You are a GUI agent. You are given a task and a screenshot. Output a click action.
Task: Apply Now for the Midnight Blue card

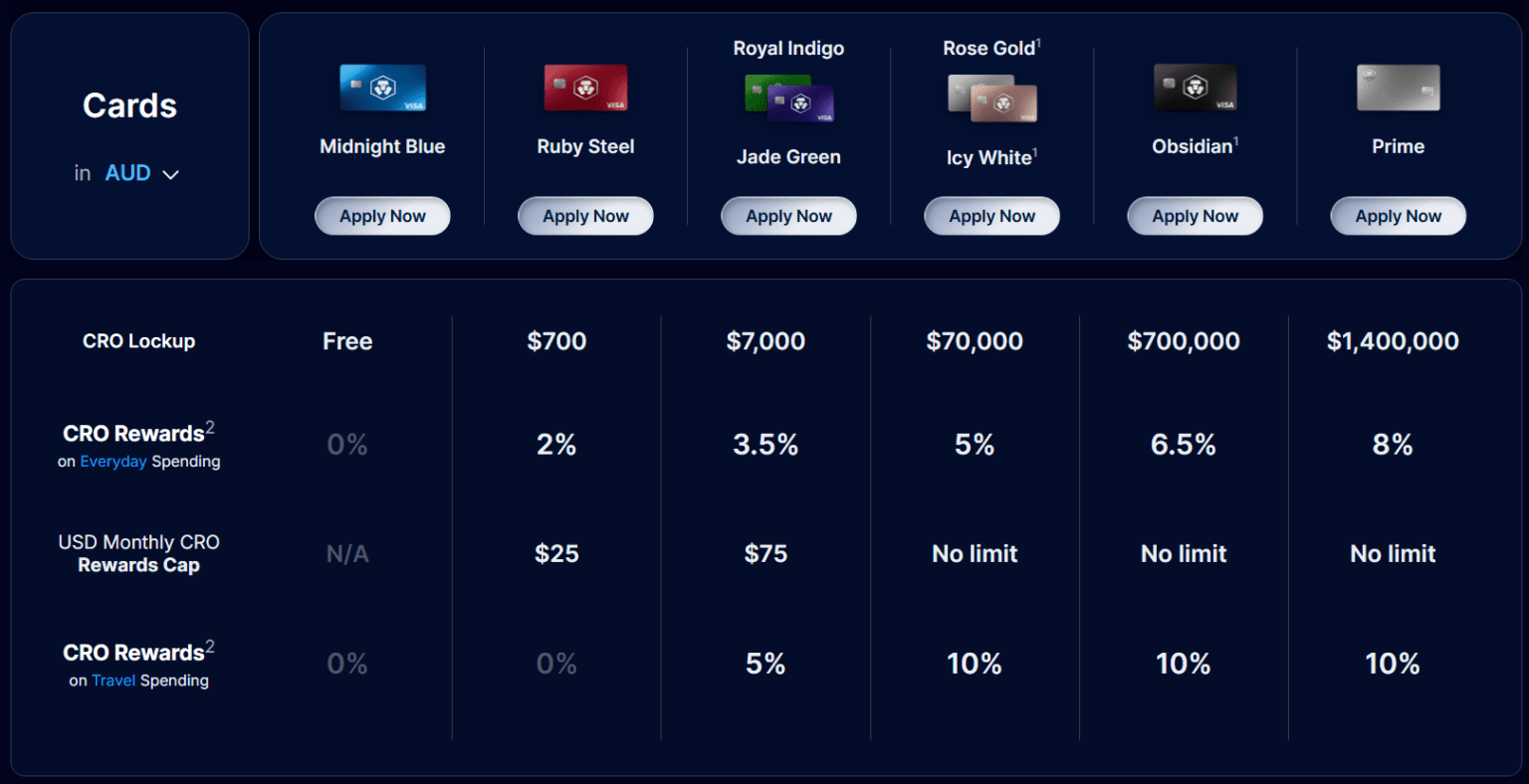click(x=382, y=216)
